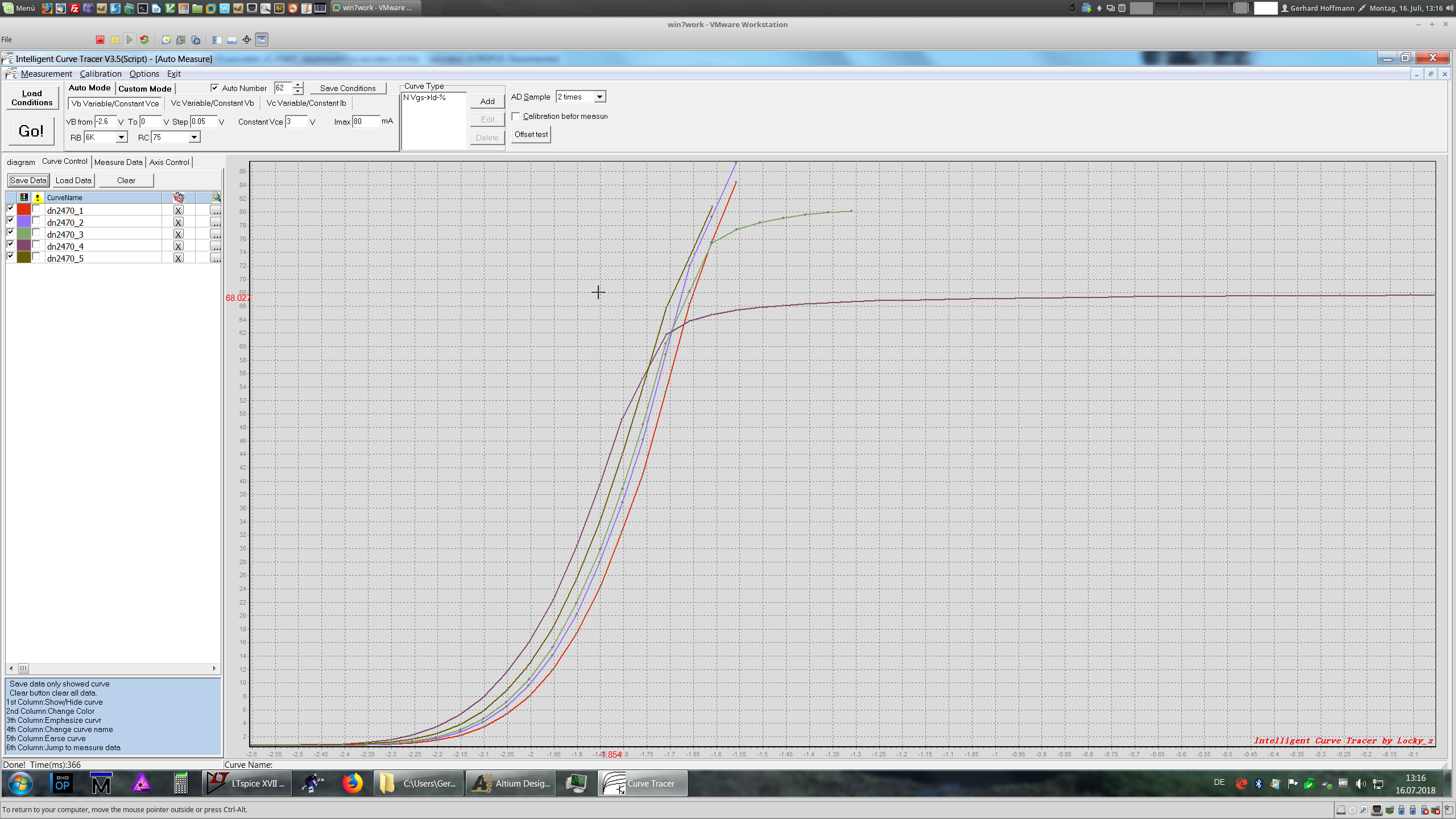Click the erase curve column header icon

tap(179, 197)
